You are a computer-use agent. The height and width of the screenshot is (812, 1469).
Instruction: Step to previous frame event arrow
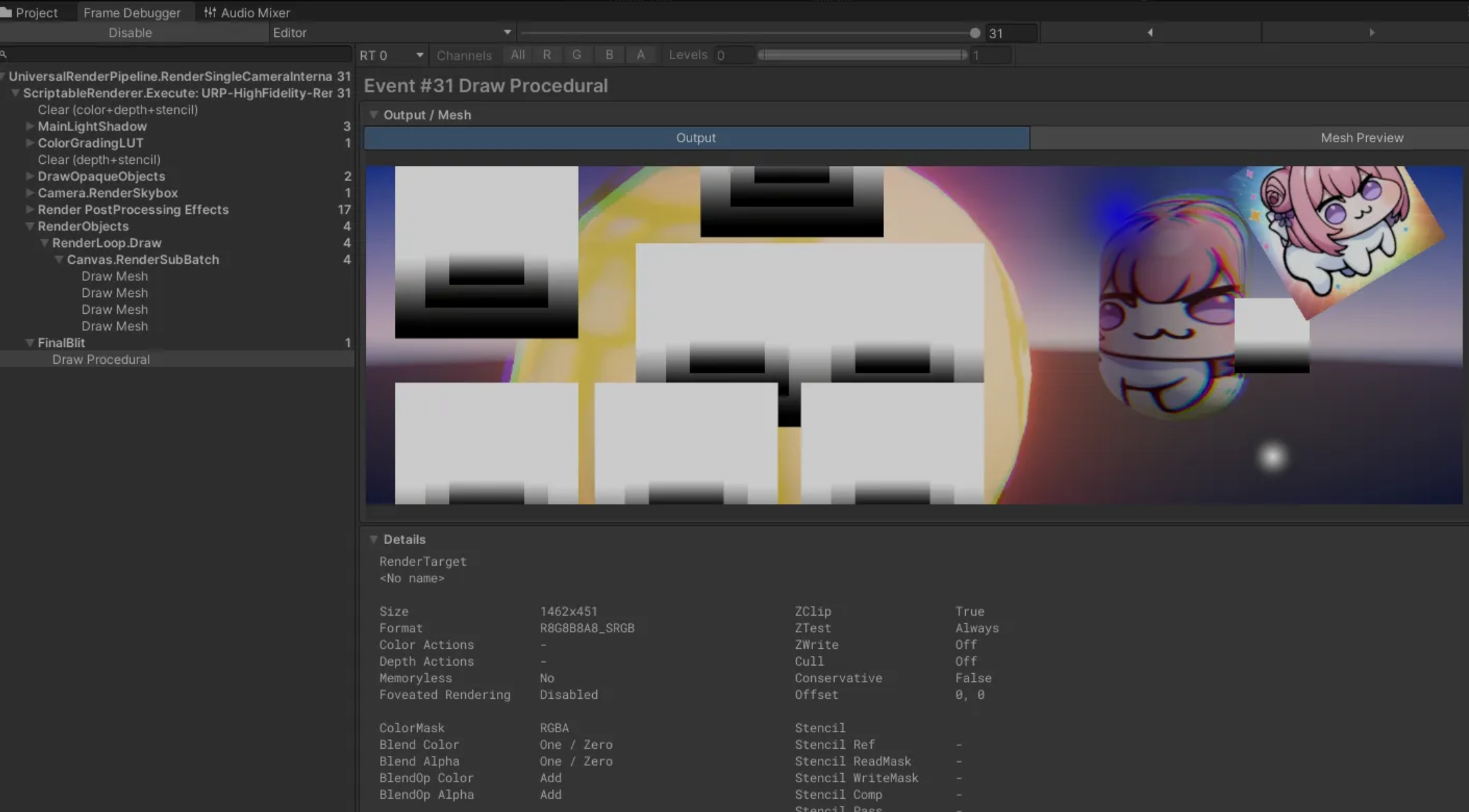click(1150, 33)
